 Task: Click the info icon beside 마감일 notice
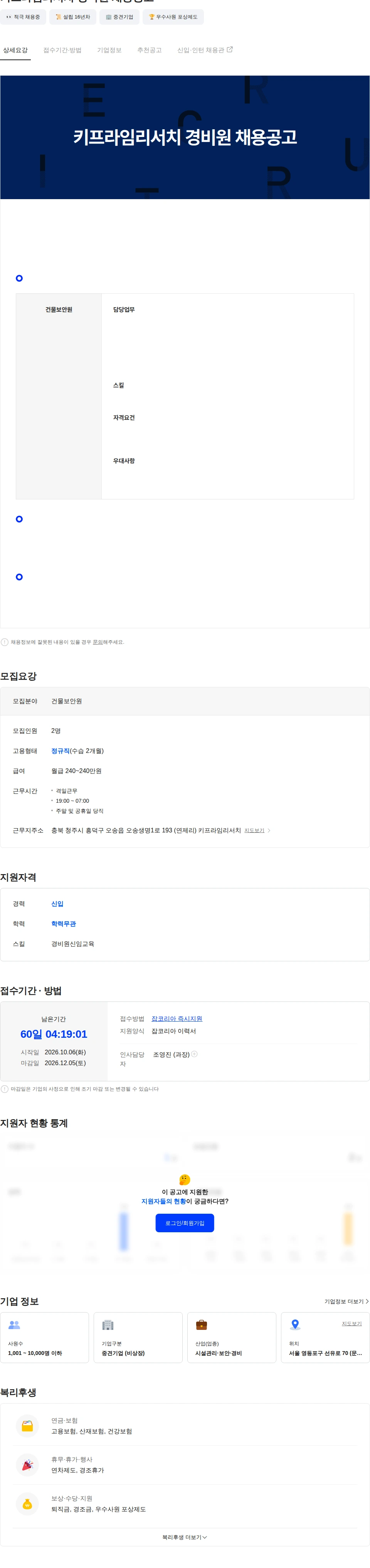point(5,1089)
